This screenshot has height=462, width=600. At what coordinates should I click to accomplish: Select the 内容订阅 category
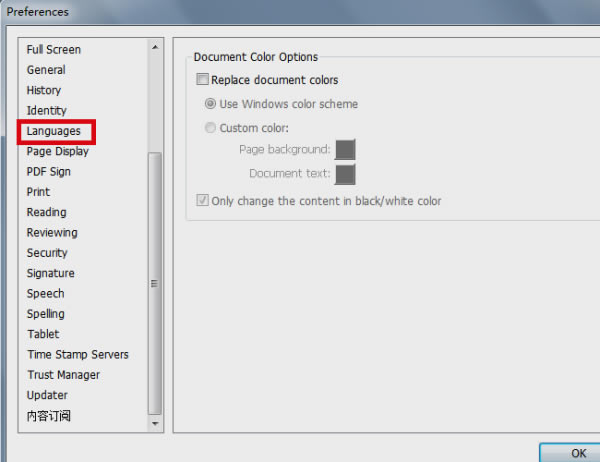[49, 415]
